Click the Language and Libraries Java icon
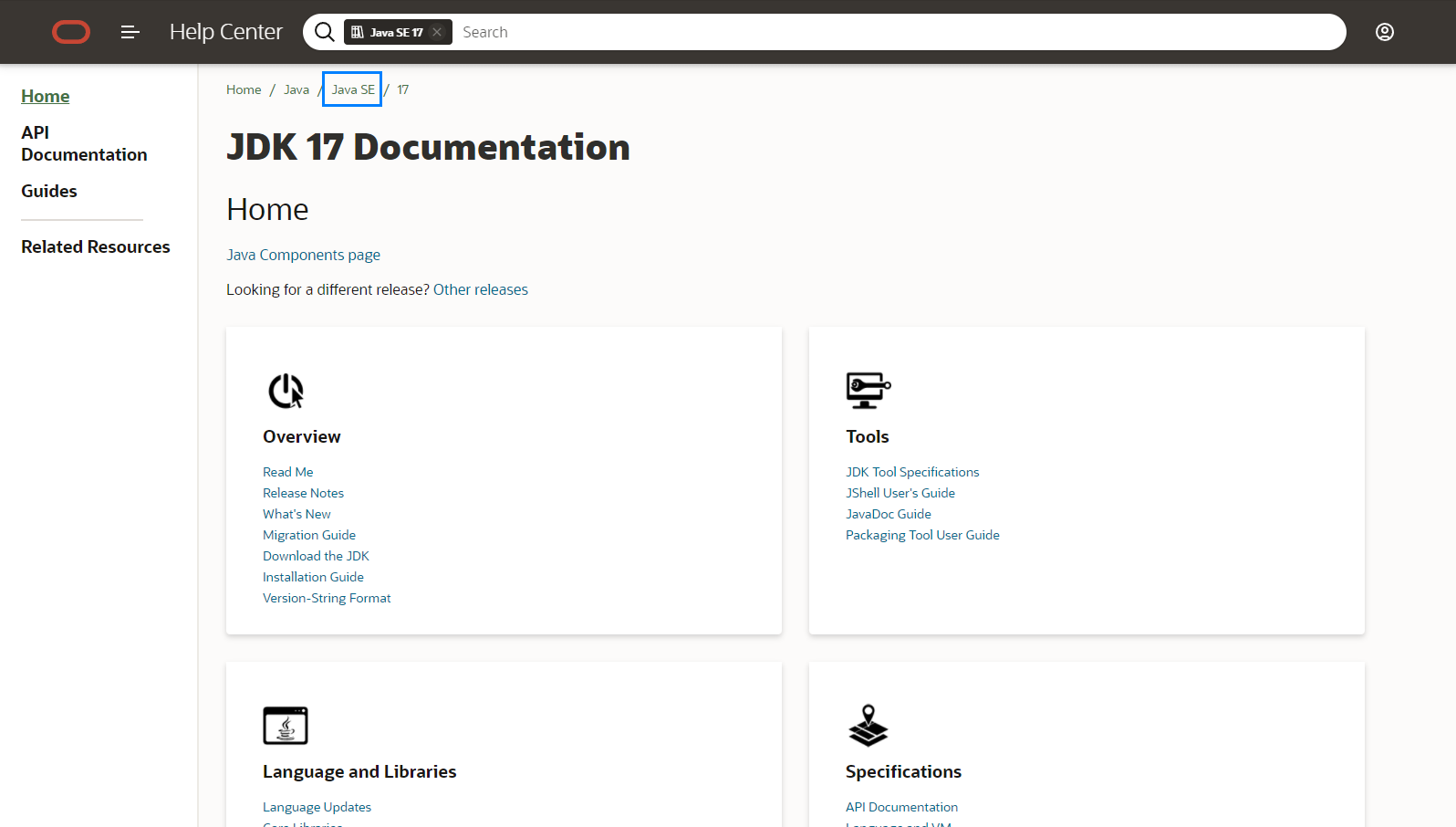 286,726
